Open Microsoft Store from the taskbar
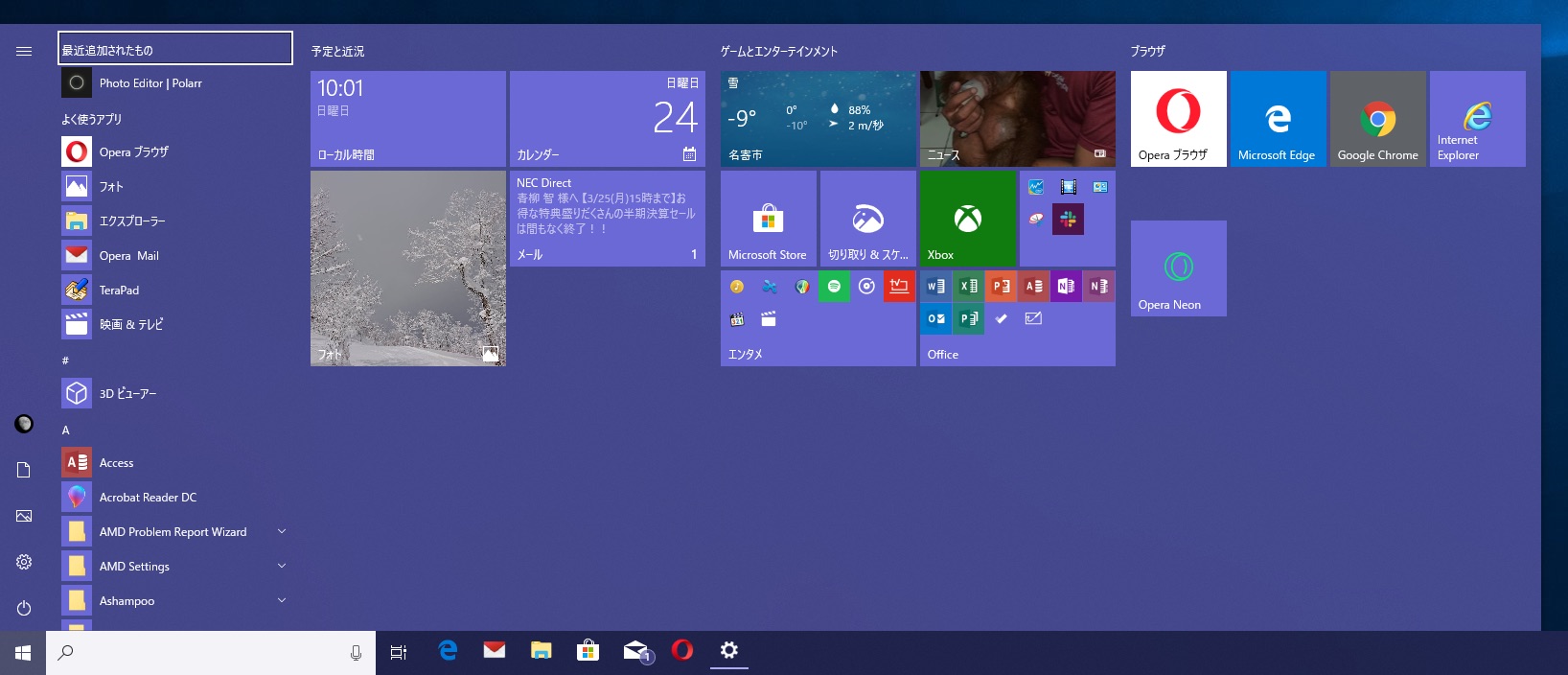1568x675 pixels. (x=588, y=652)
